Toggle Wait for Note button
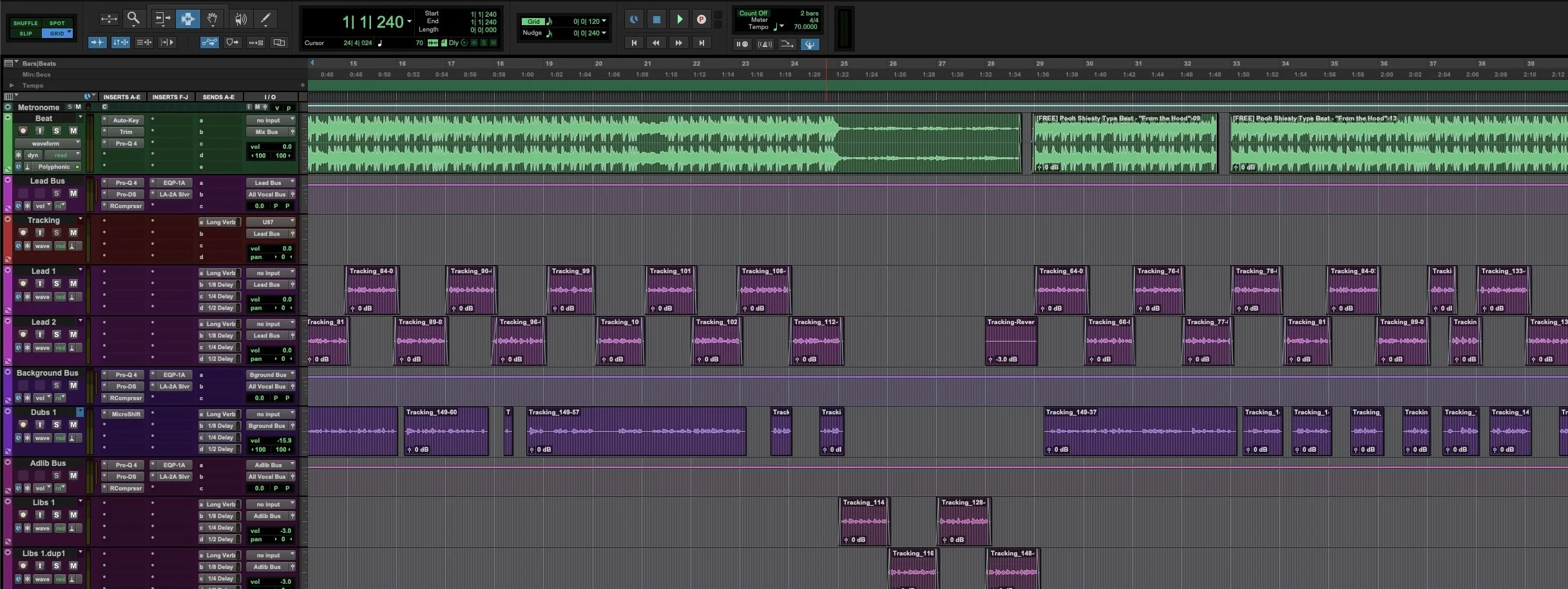The height and width of the screenshot is (589, 1568). pos(742,44)
